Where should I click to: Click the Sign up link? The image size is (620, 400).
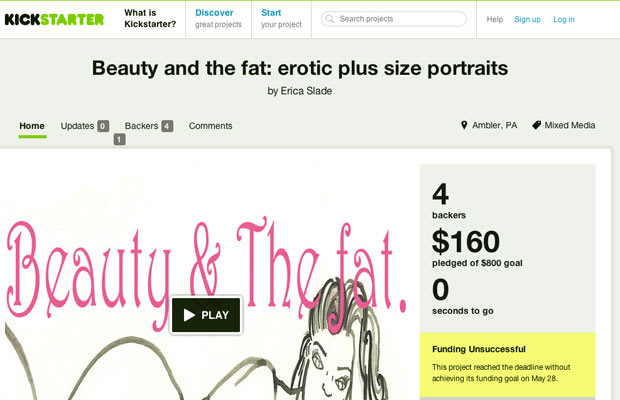click(527, 19)
